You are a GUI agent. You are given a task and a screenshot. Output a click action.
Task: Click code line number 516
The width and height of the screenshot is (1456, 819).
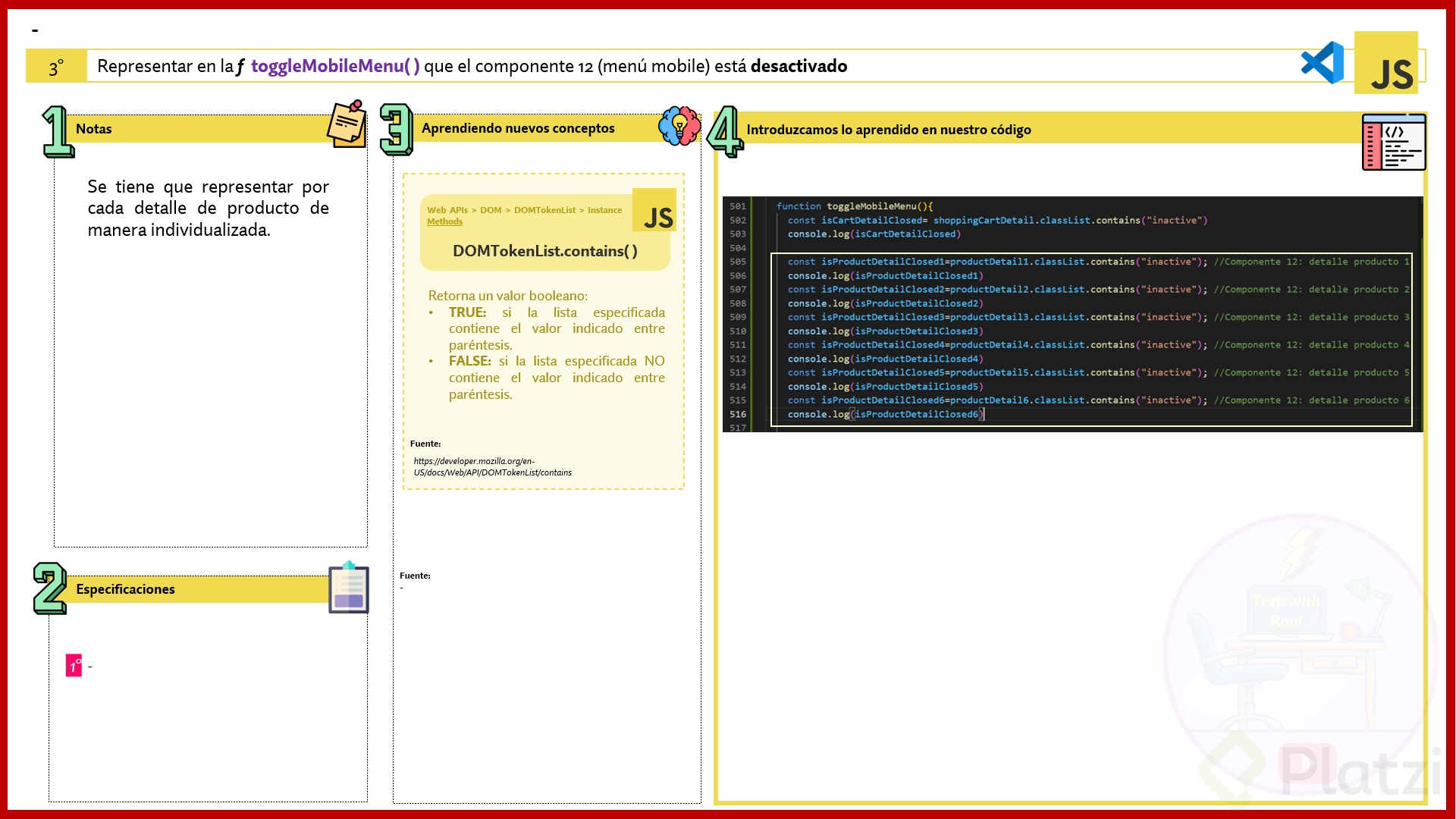click(738, 414)
